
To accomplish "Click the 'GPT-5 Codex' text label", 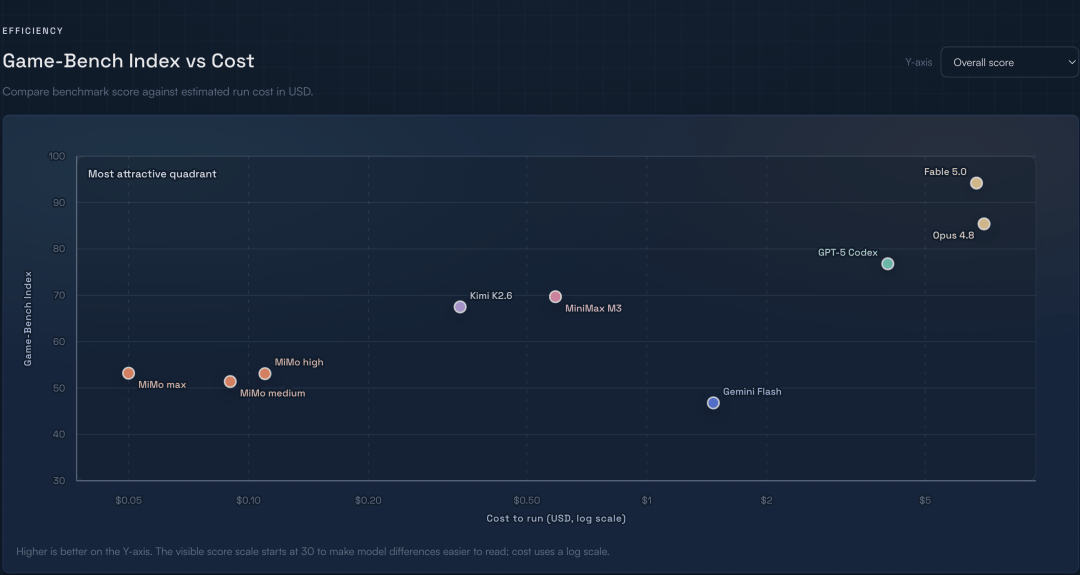I will pos(847,253).
